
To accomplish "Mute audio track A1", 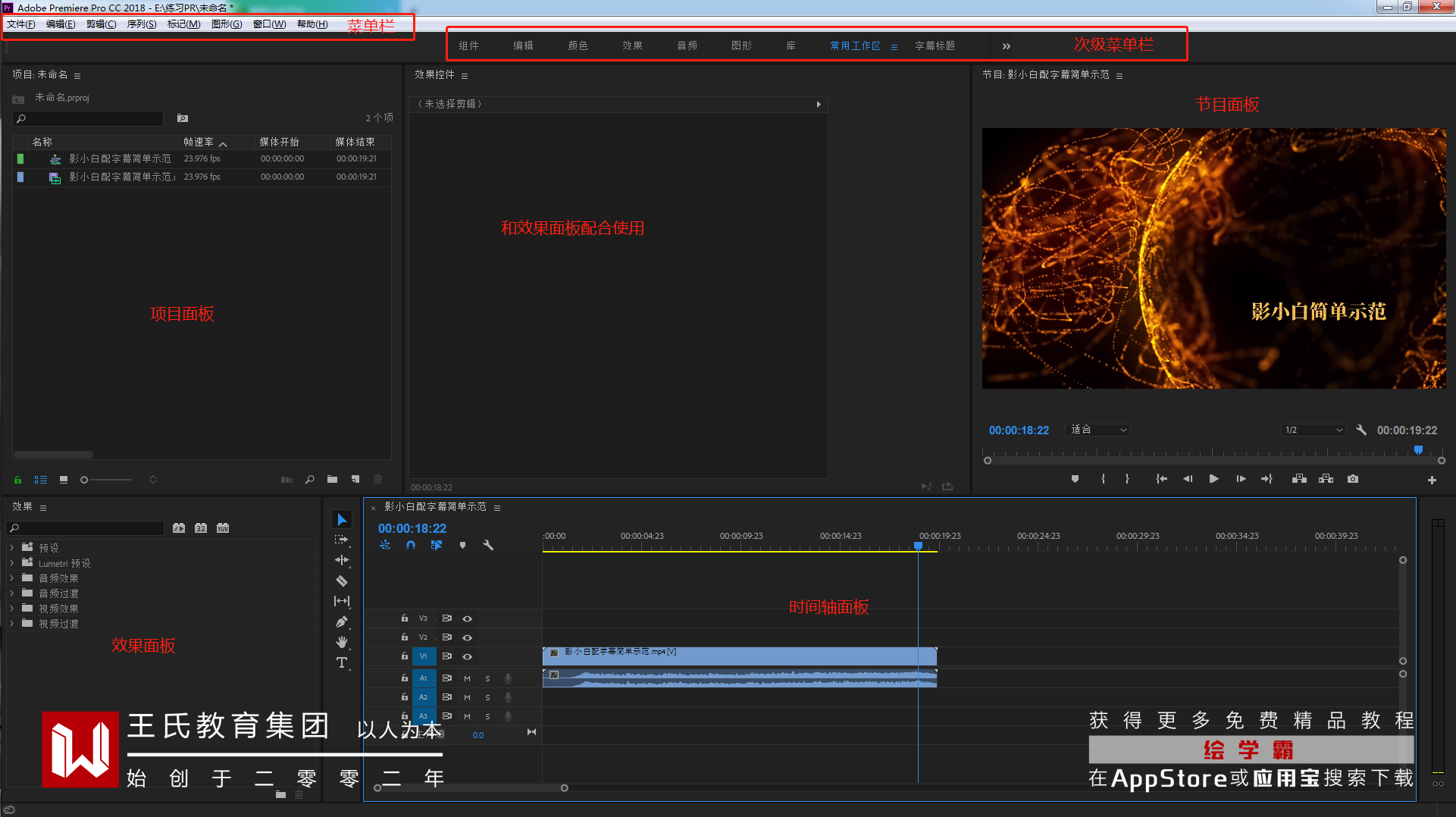I will (x=467, y=678).
